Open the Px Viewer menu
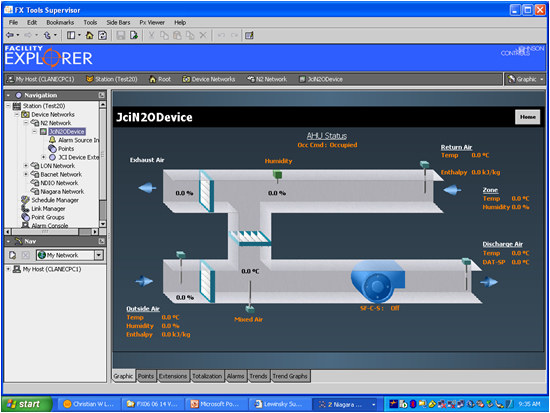This screenshot has width=550, height=413. [152, 22]
